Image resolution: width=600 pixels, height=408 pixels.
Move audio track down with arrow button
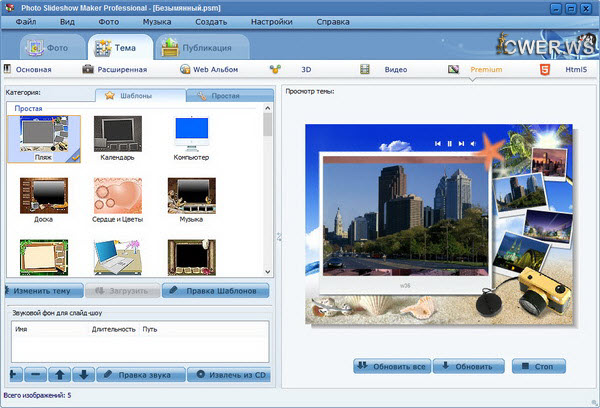pyautogui.click(x=83, y=375)
